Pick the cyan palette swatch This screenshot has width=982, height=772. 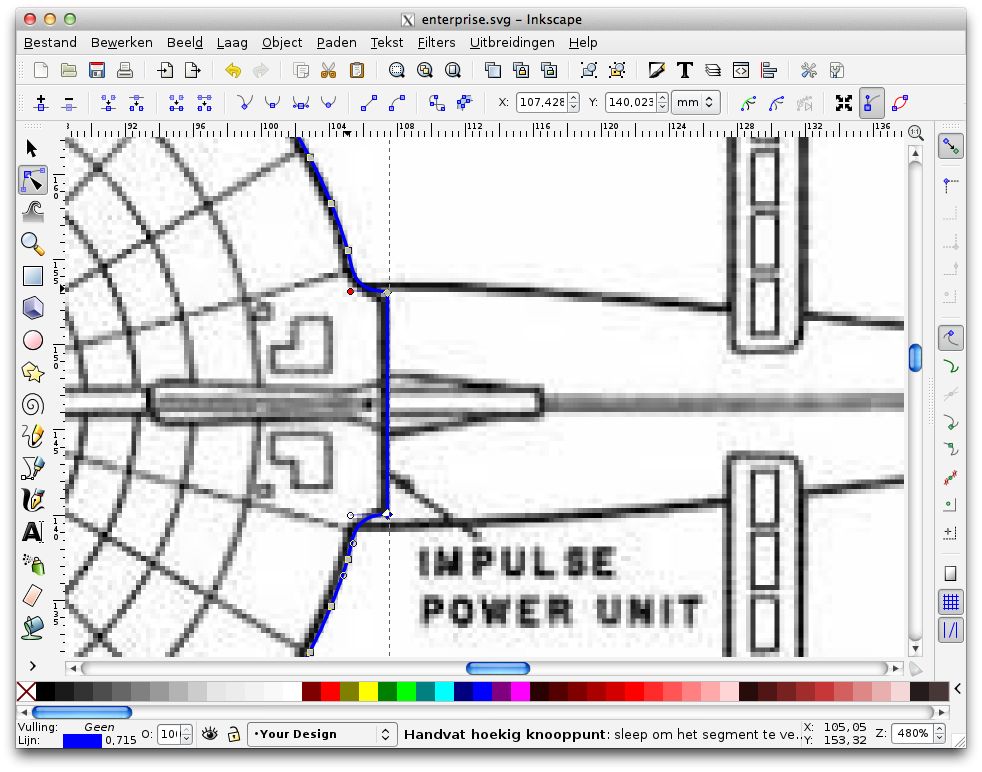[x=444, y=691]
